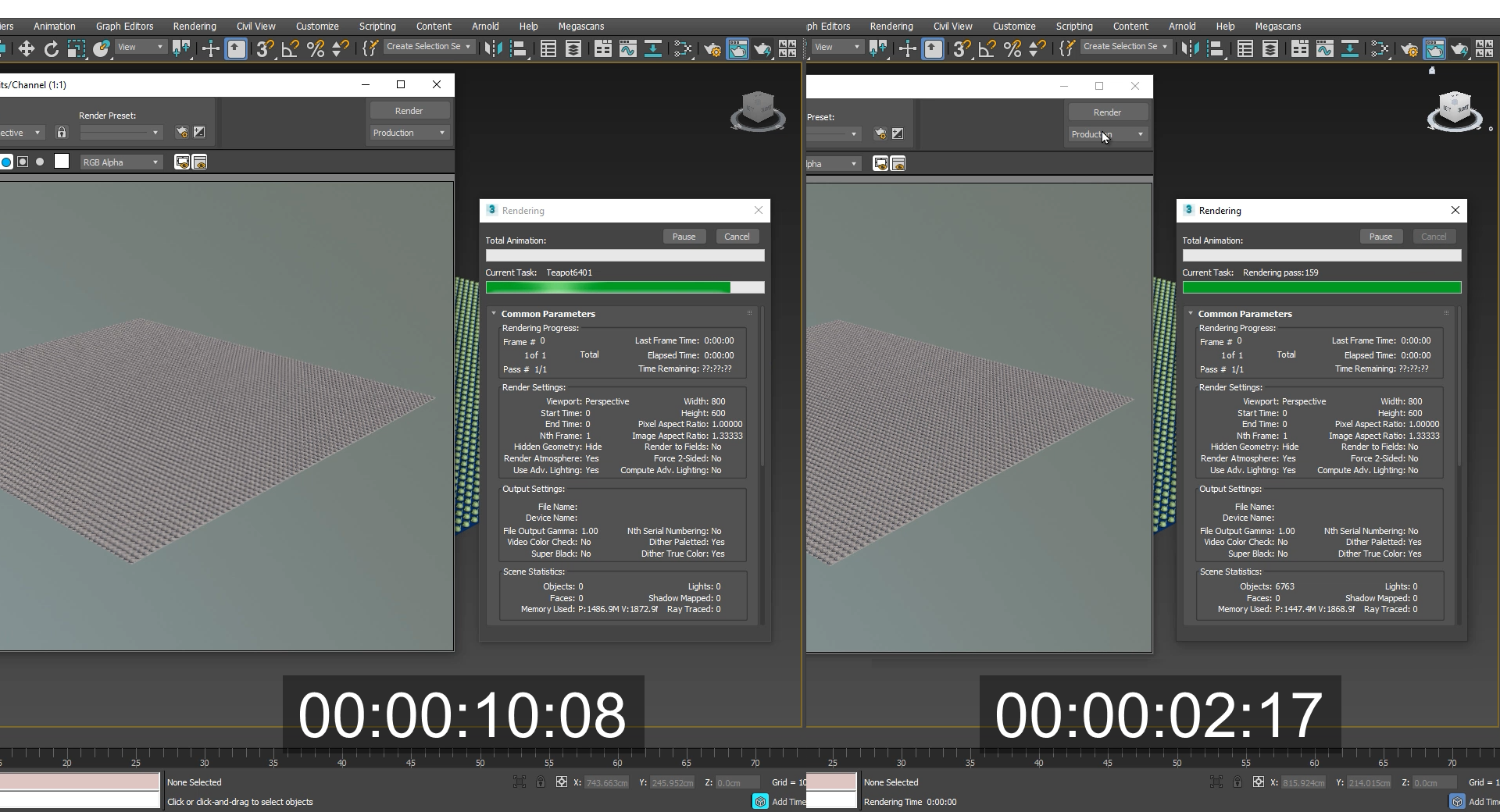Open Edit Named Selection Sets in left toolbar
This screenshot has width=1500, height=812.
[x=370, y=49]
